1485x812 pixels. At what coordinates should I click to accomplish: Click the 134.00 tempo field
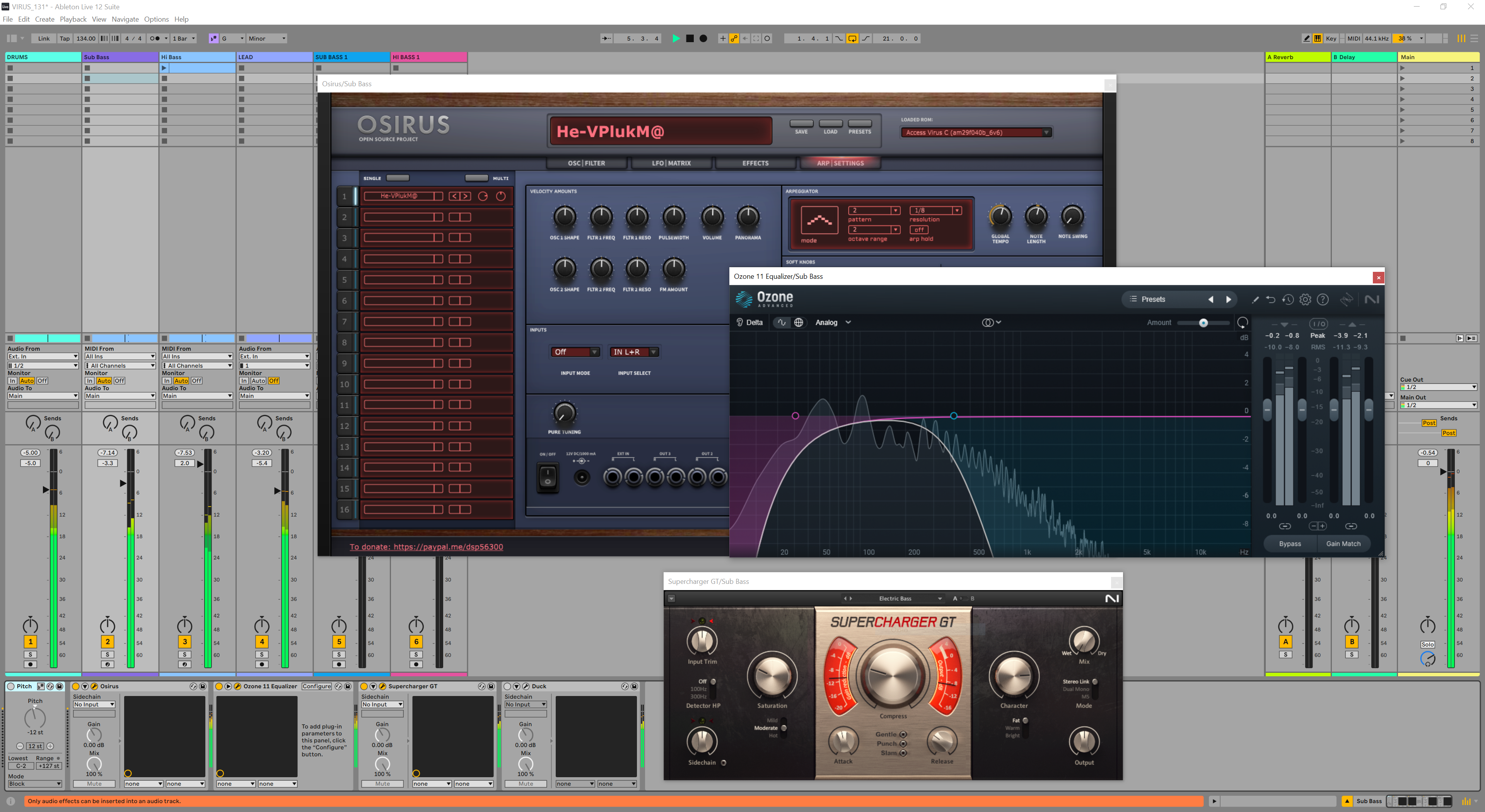point(86,39)
